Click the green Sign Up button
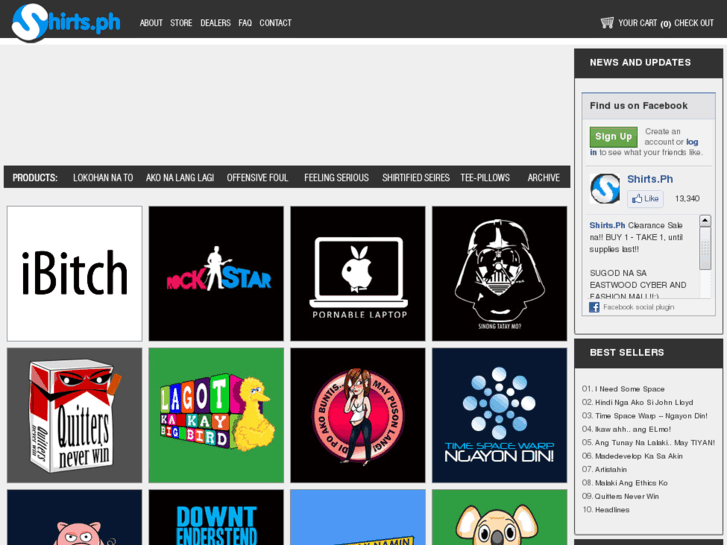 (613, 136)
